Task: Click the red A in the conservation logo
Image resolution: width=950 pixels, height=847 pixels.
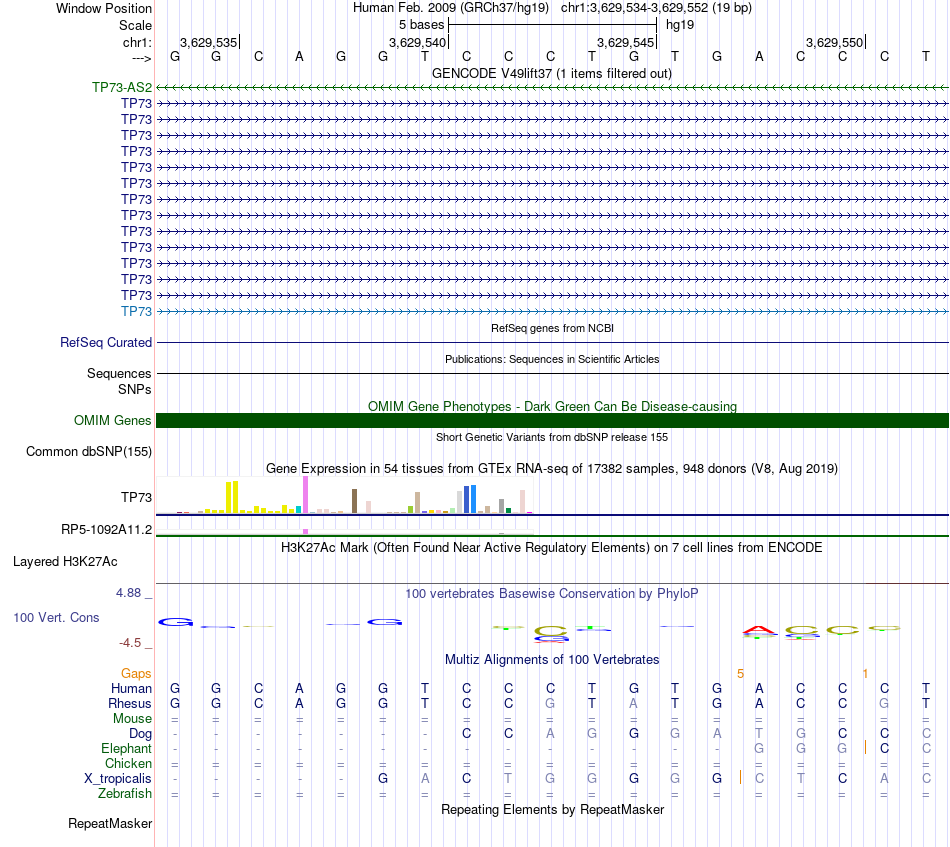Action: pyautogui.click(x=759, y=631)
